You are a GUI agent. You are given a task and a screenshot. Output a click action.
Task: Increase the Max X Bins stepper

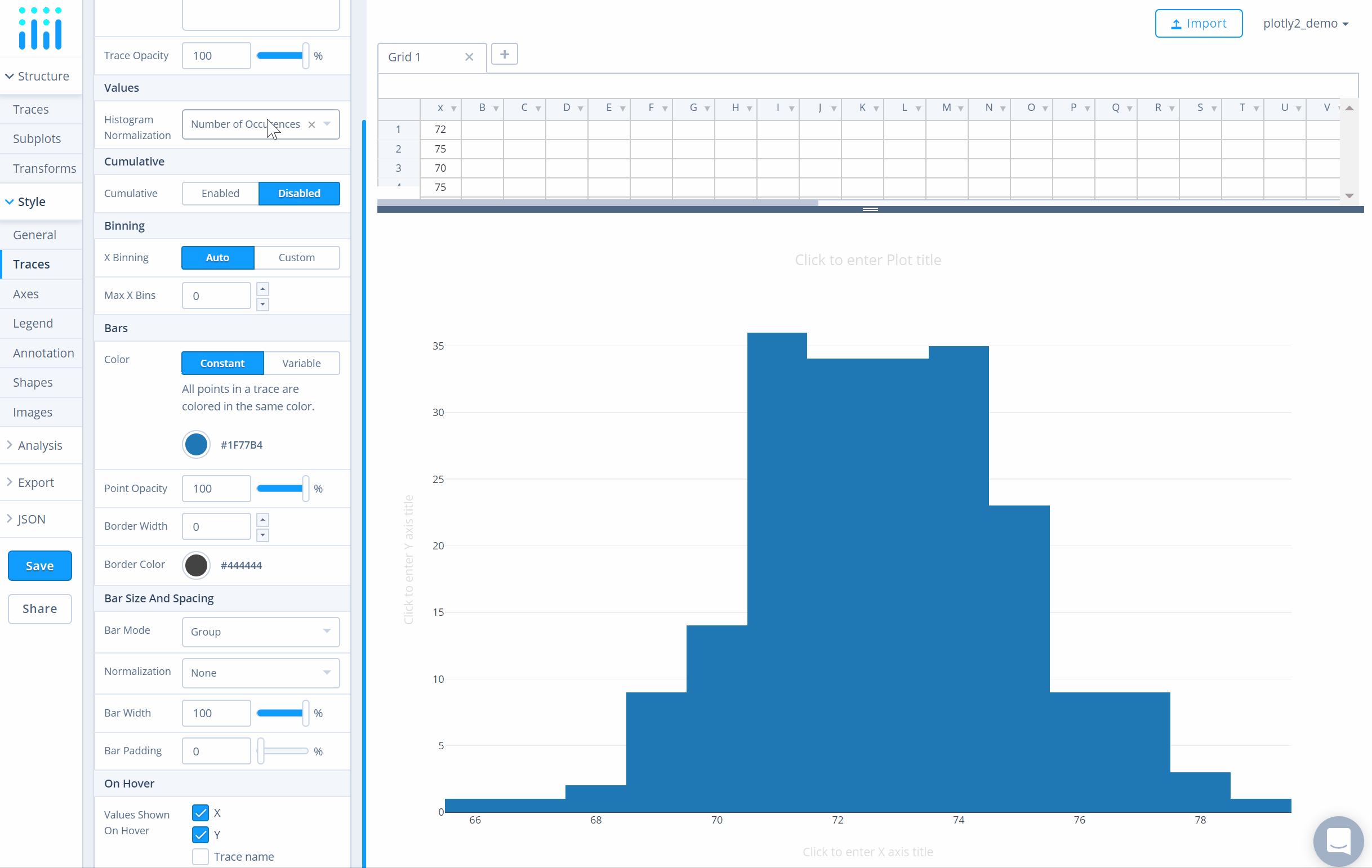pyautogui.click(x=262, y=289)
